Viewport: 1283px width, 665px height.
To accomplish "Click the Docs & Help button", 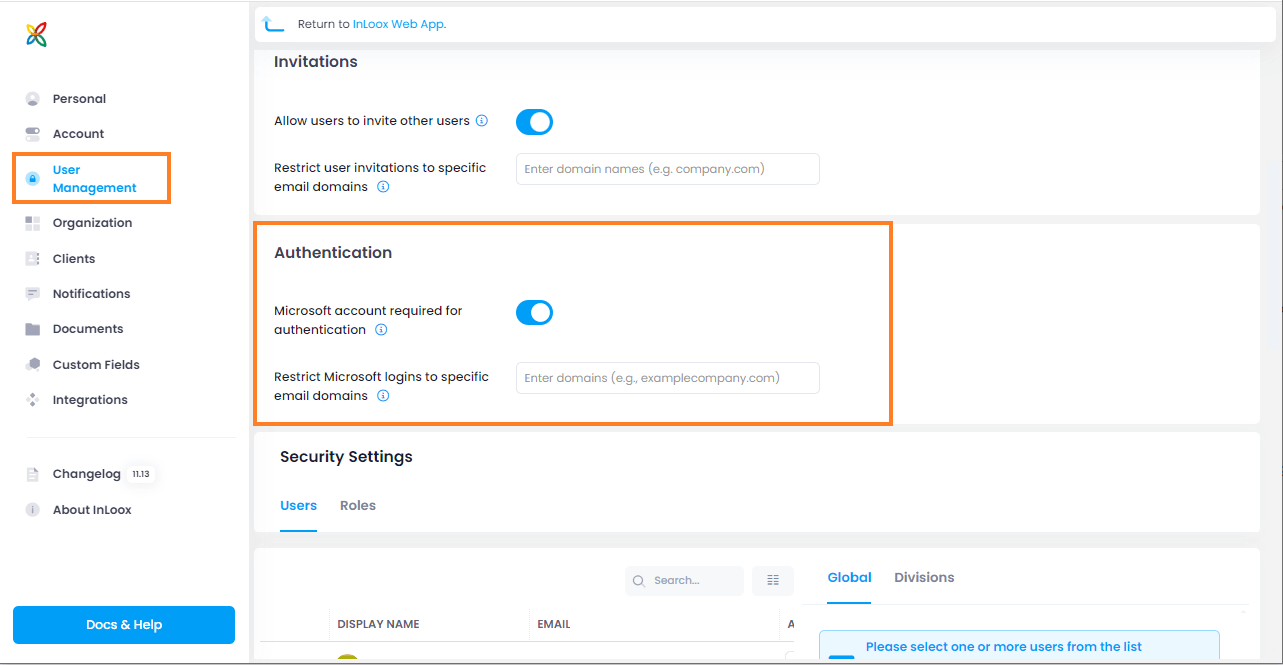I will (123, 624).
